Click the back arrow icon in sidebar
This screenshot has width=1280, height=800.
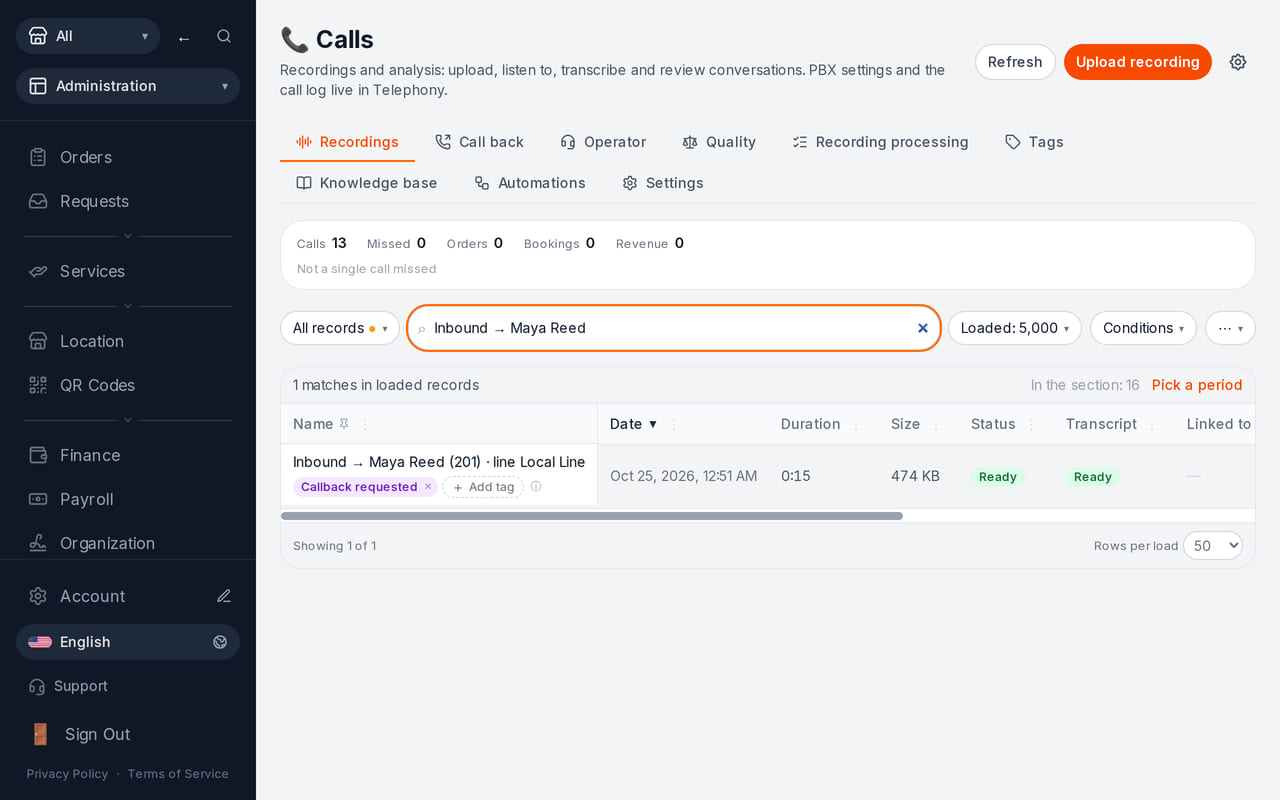click(184, 37)
